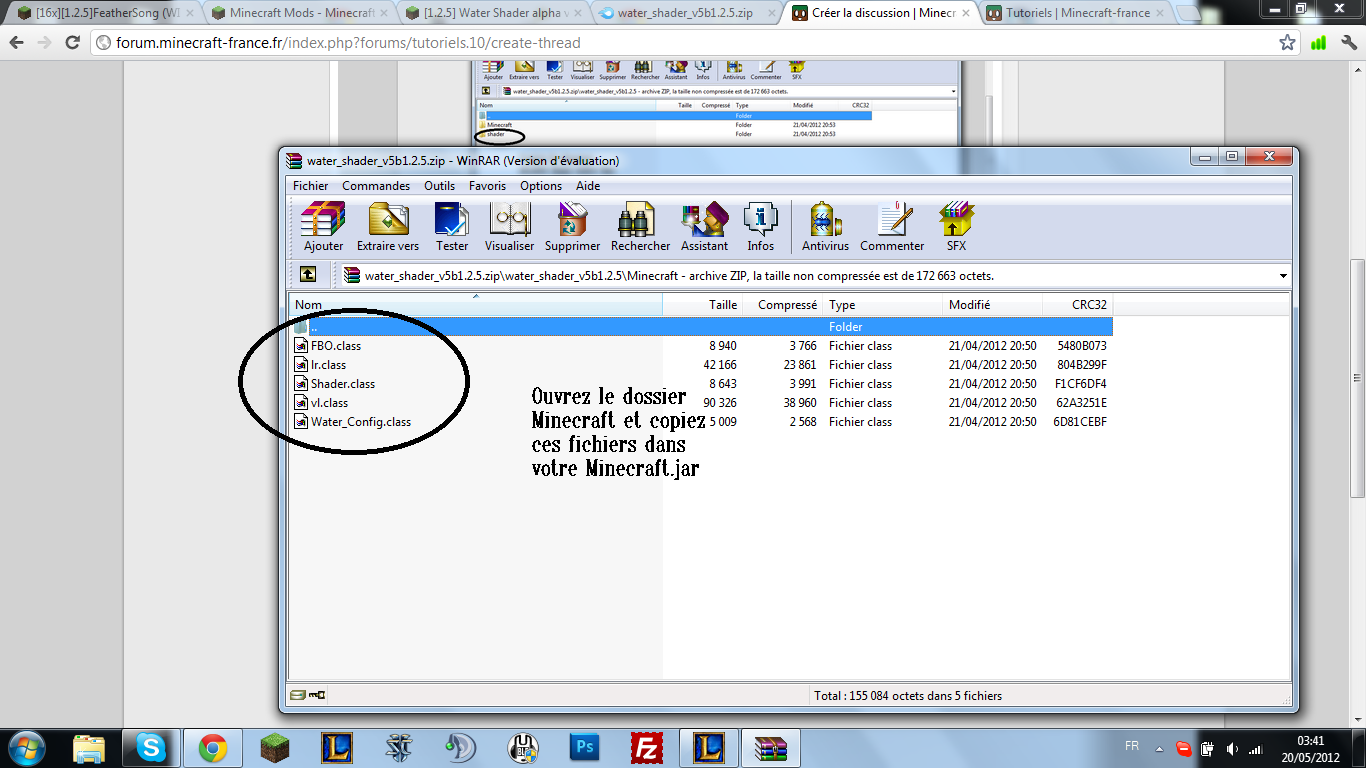Open the Windows Start button

25,748
